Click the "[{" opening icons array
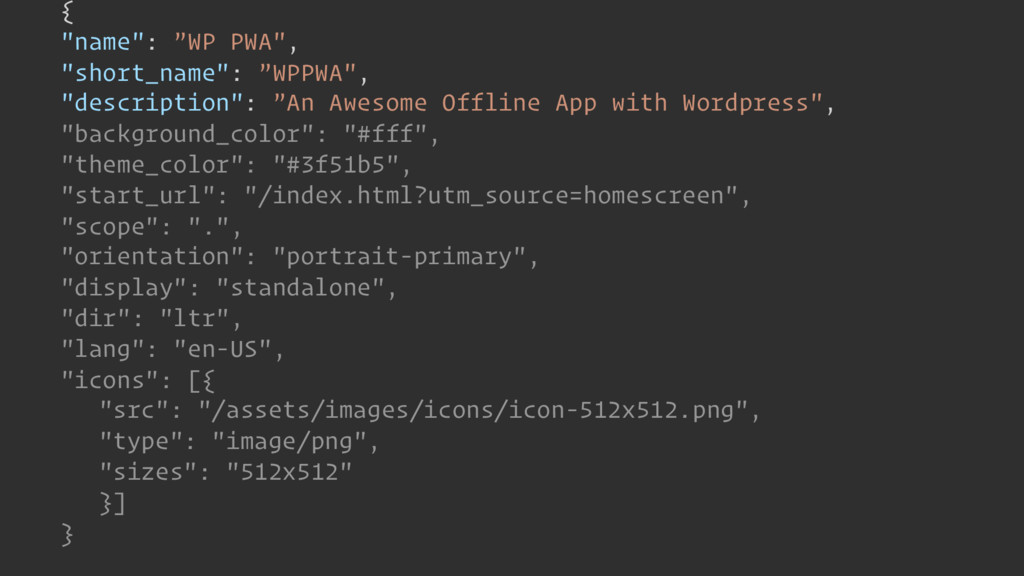 201,380
